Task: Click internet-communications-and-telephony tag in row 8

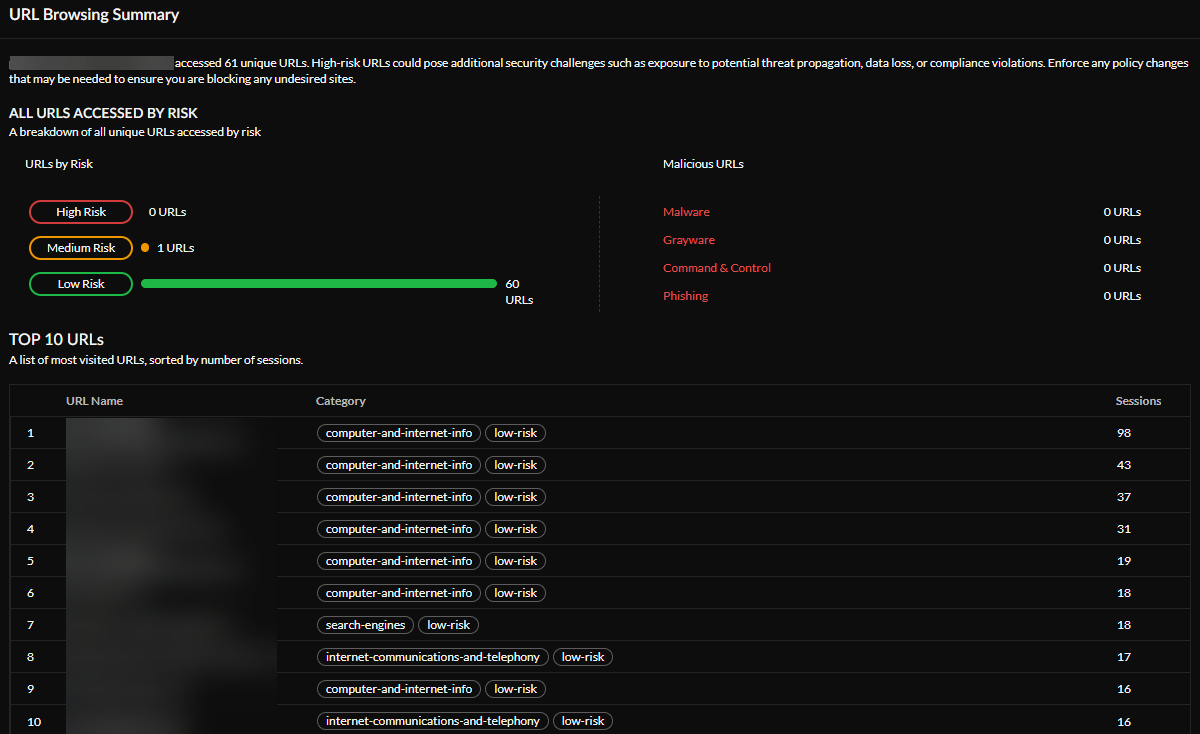Action: click(433, 657)
